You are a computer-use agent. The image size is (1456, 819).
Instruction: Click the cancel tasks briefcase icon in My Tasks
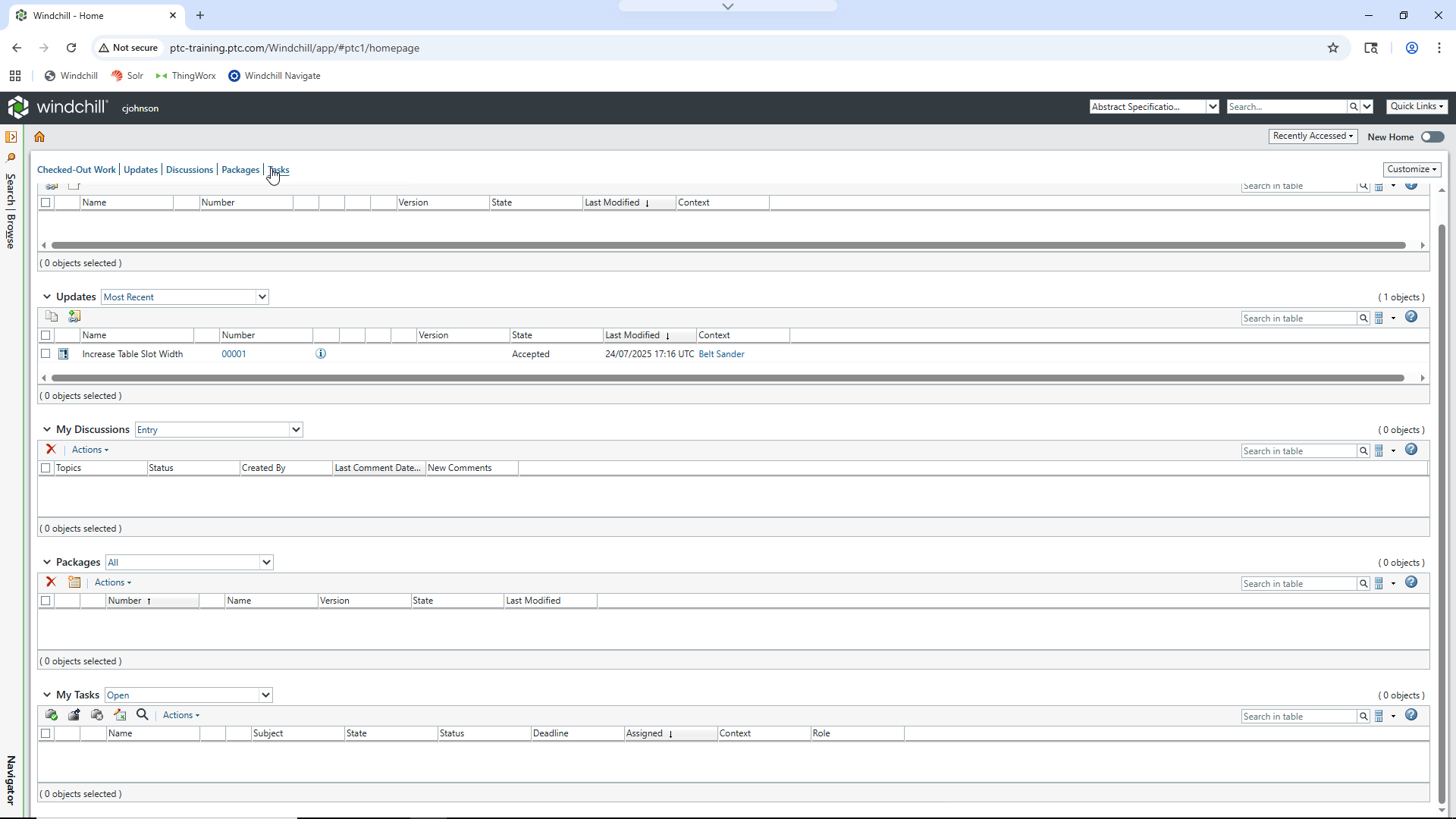click(x=97, y=714)
